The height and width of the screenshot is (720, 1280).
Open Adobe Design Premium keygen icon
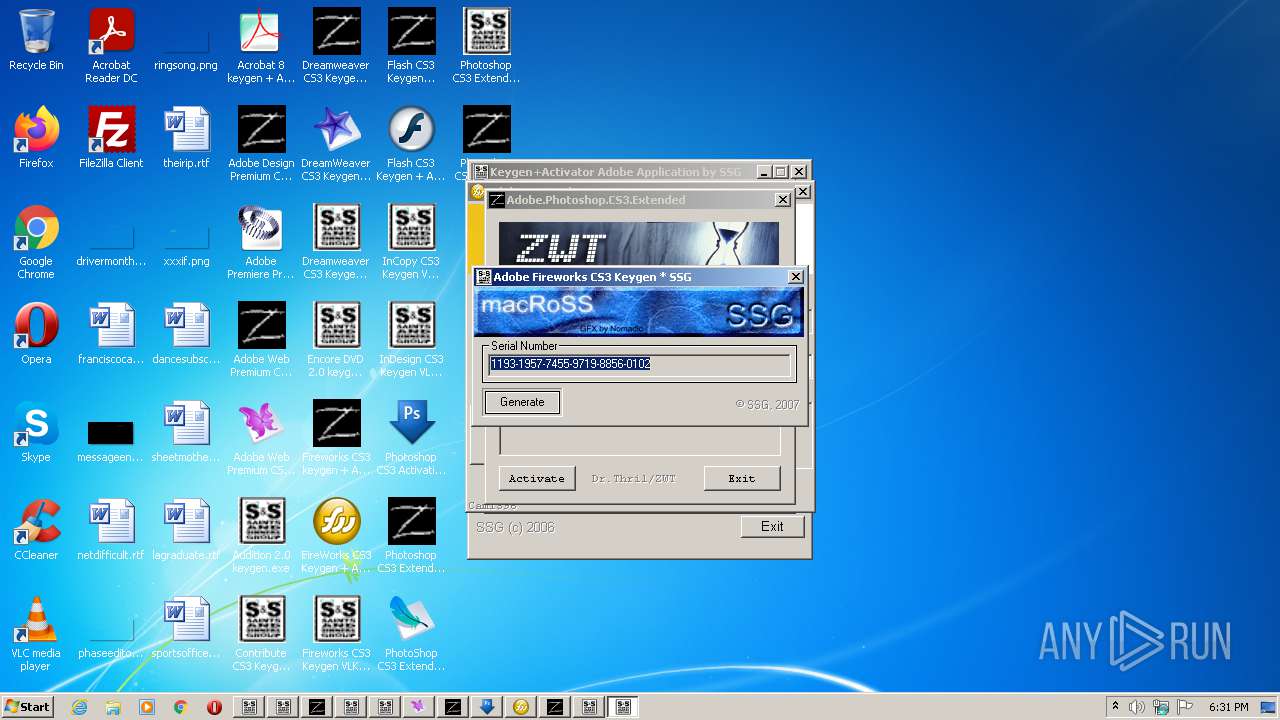pyautogui.click(x=261, y=144)
